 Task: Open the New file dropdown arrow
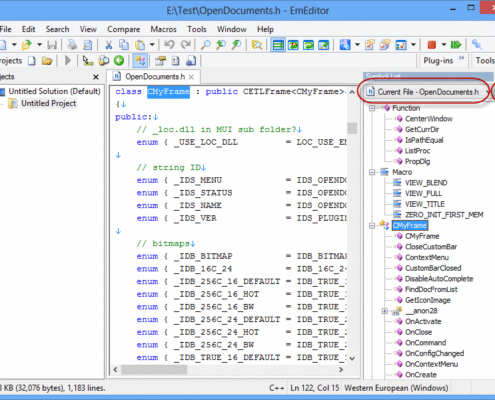[14, 44]
